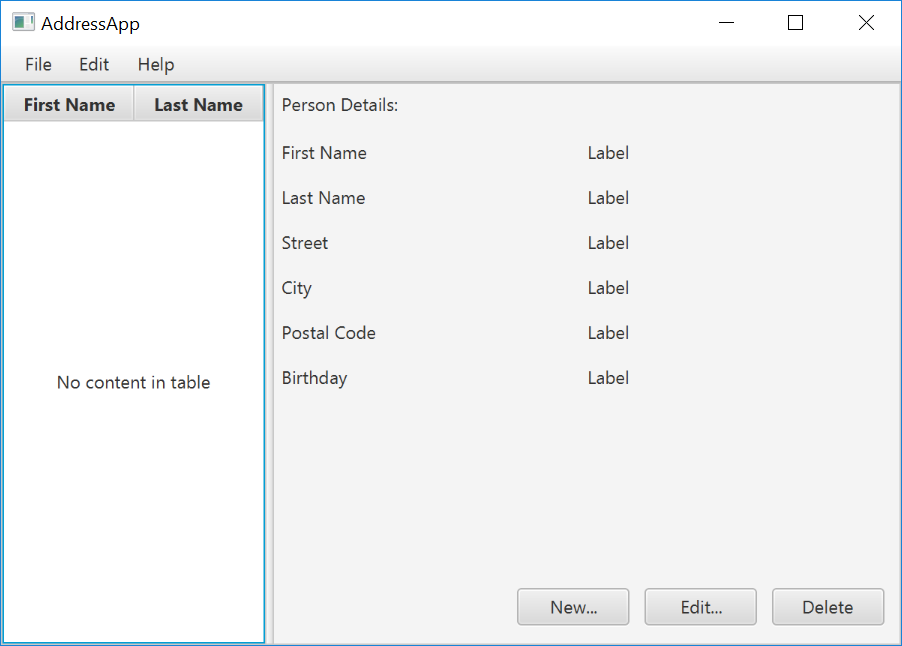Image resolution: width=902 pixels, height=646 pixels.
Task: Maximize the AddressApp window
Action: pos(796,23)
